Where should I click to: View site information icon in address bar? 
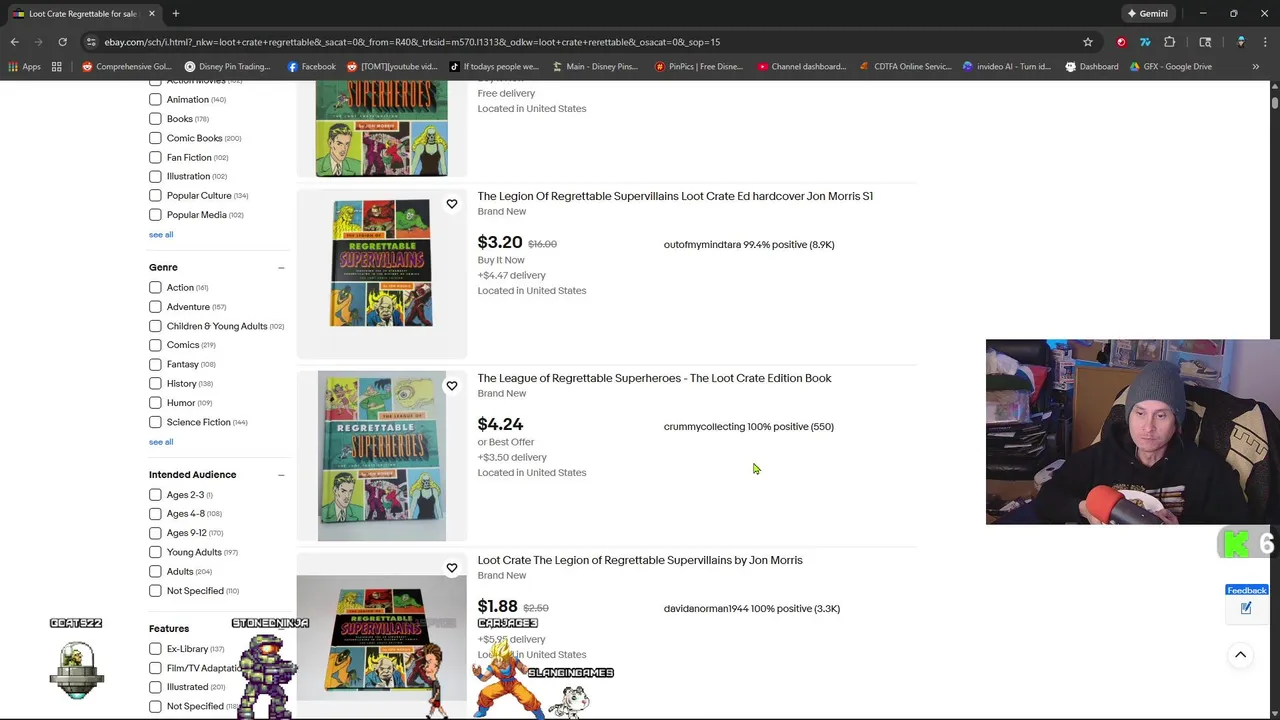[x=91, y=42]
